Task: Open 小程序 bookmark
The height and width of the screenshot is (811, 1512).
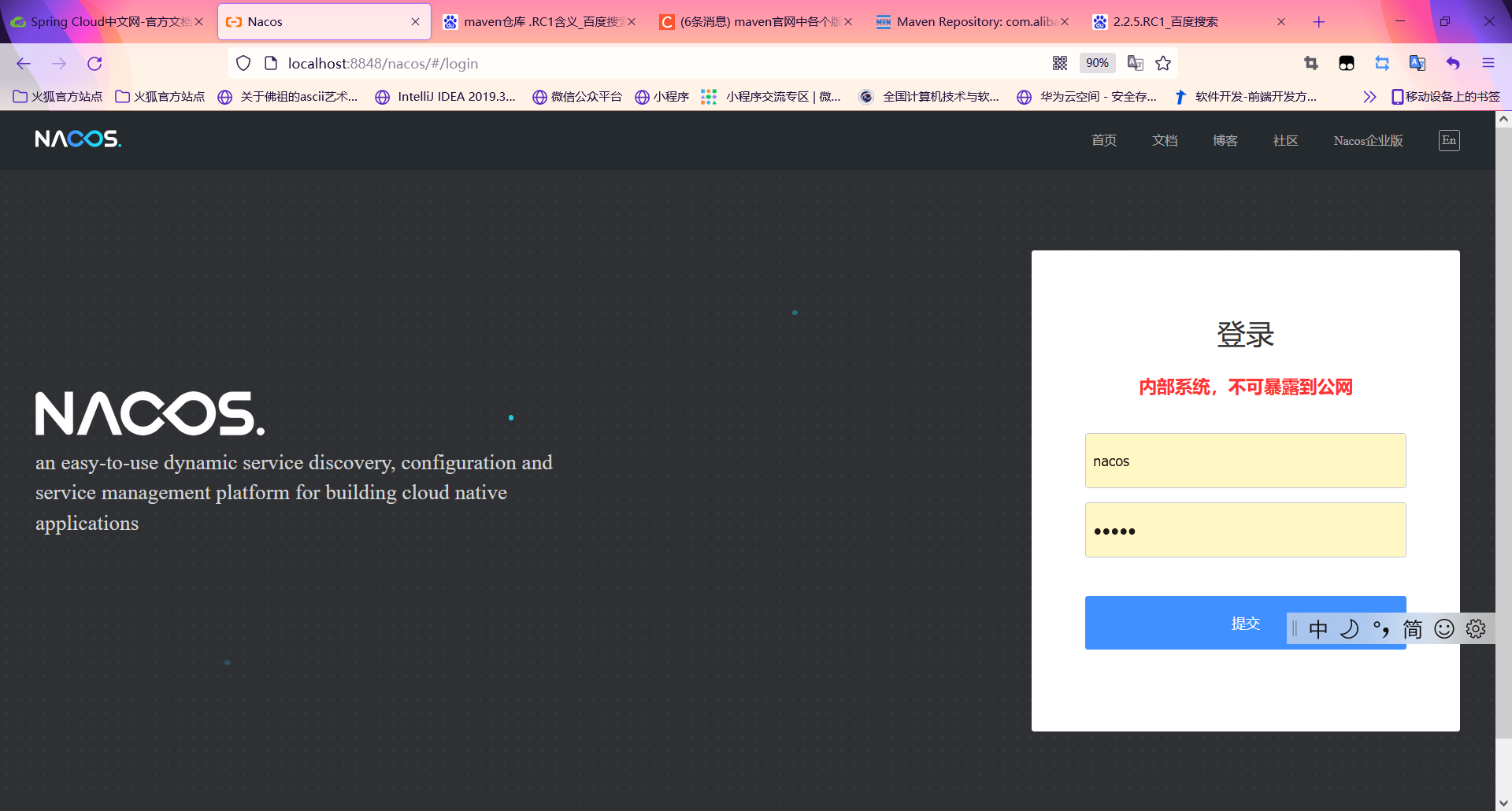Action: [x=662, y=97]
